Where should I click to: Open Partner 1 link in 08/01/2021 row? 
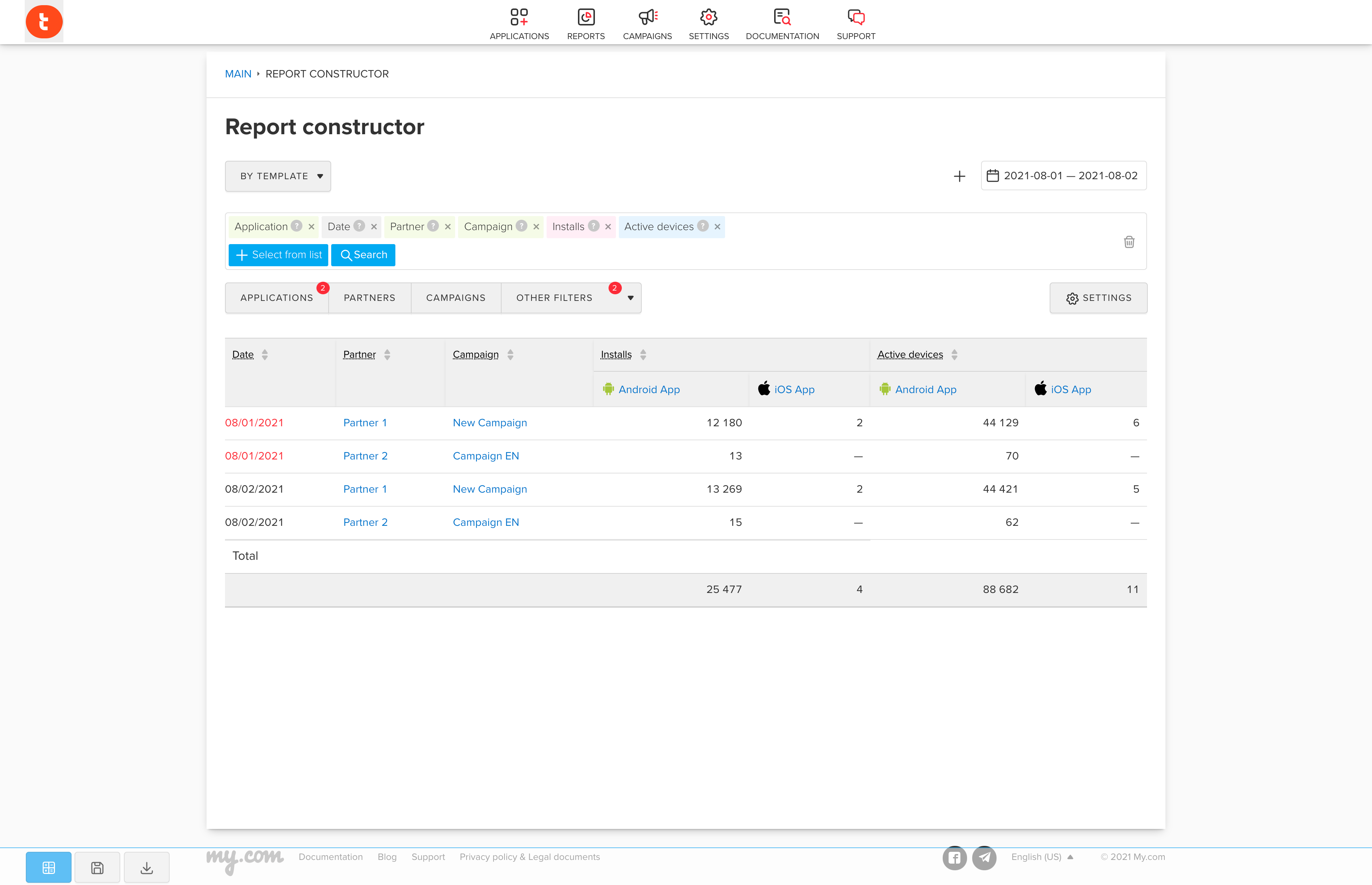365,423
